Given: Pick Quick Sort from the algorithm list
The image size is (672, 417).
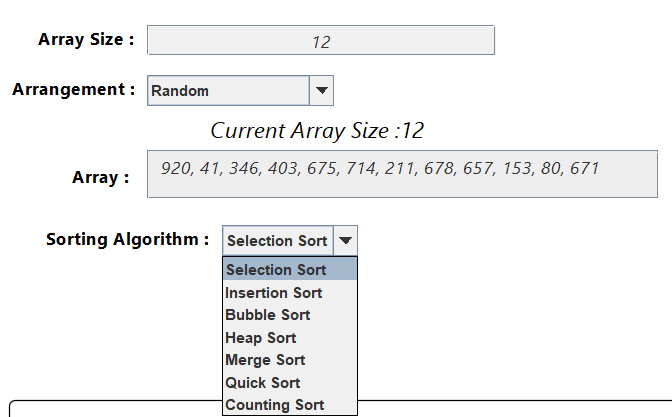Looking at the screenshot, I should [x=290, y=383].
